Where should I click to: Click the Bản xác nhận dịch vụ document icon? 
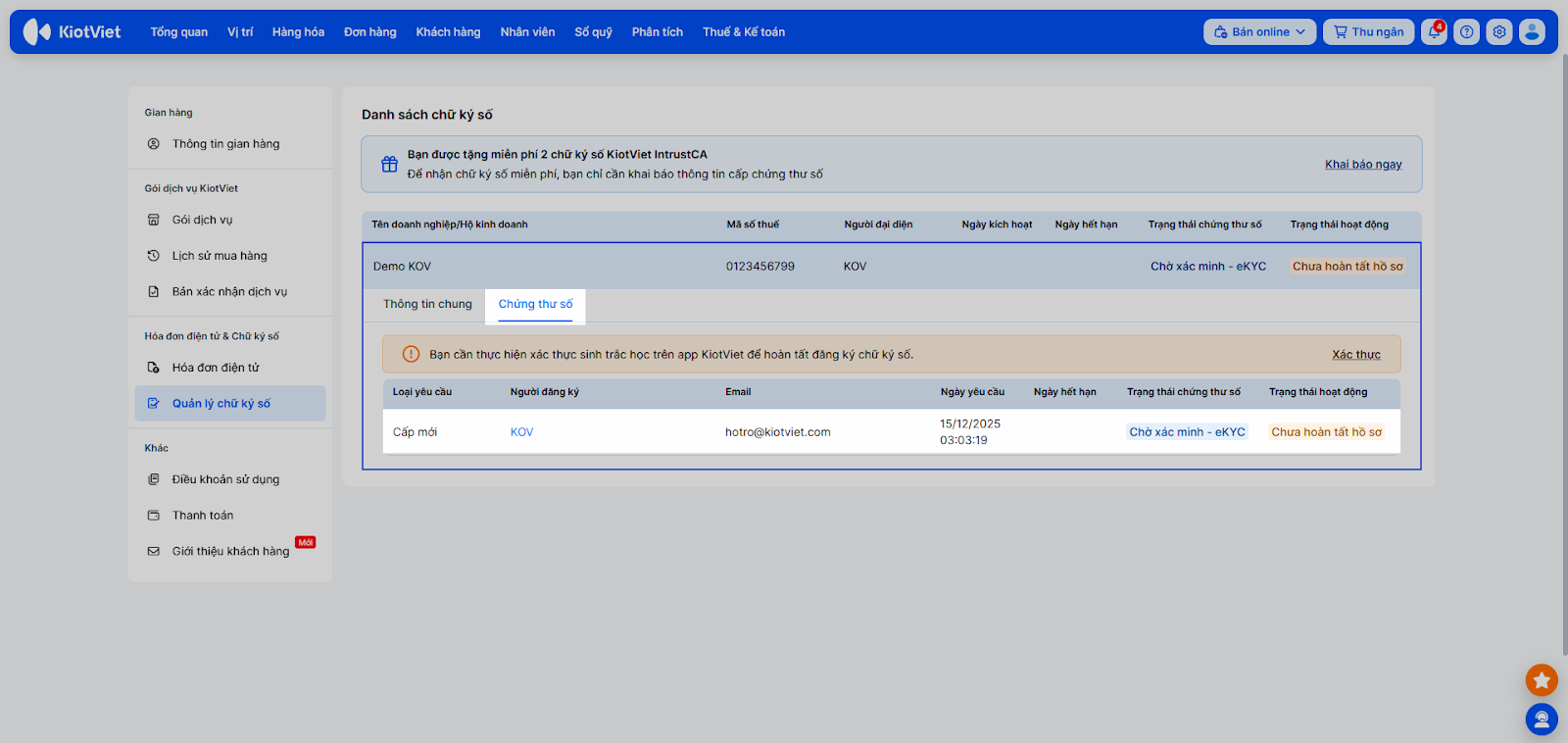tap(154, 291)
